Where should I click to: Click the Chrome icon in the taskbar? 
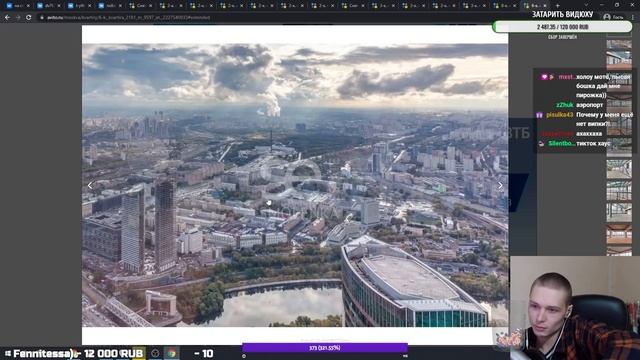(172, 353)
